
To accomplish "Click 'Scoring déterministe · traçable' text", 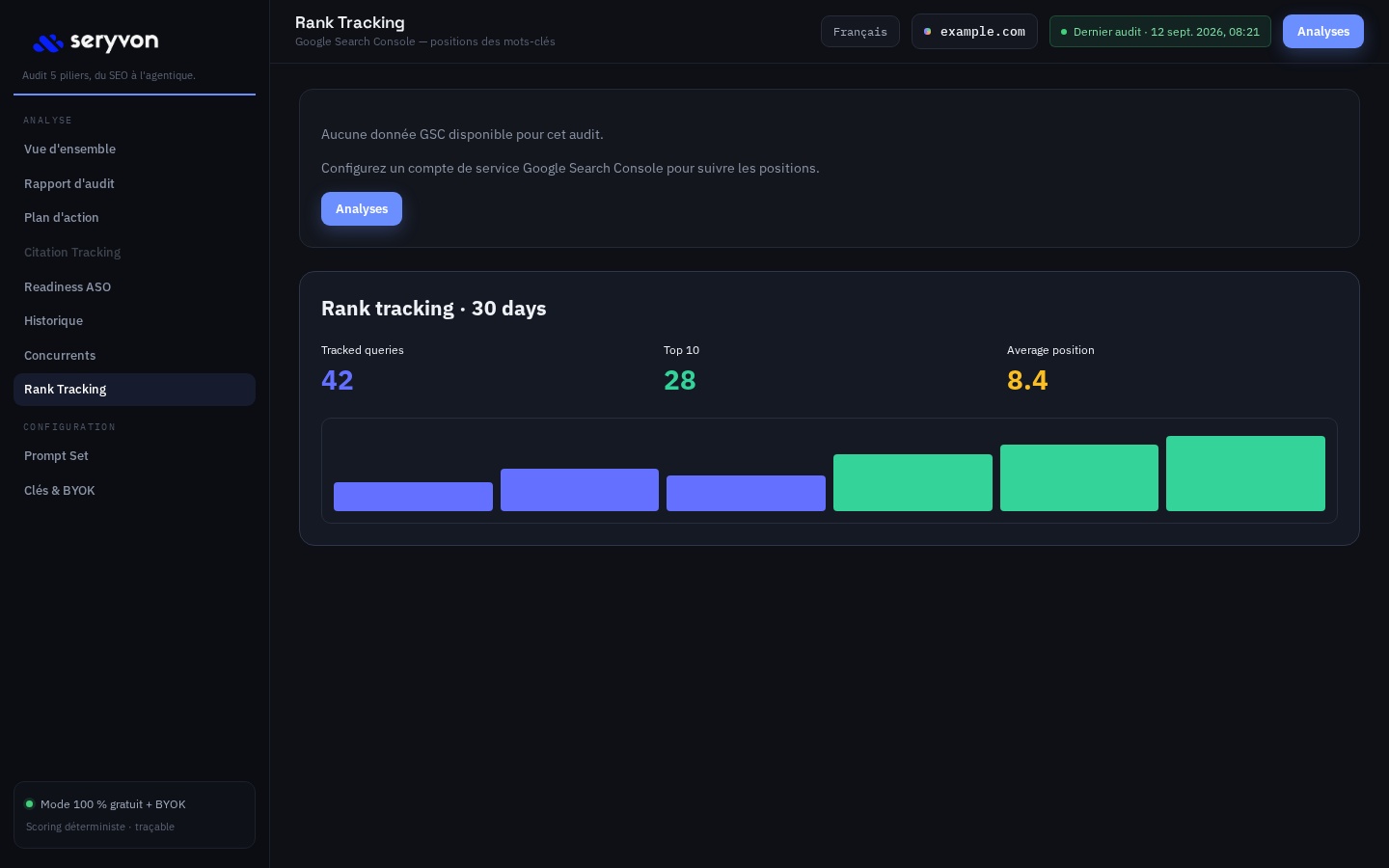I will tap(100, 827).
